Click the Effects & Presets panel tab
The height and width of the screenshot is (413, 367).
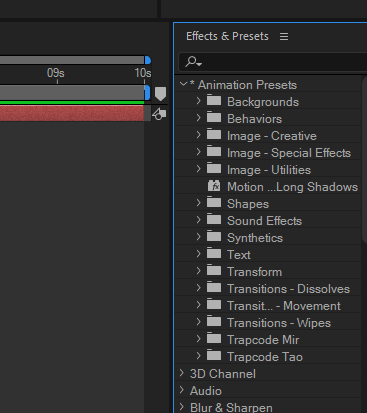coord(227,36)
